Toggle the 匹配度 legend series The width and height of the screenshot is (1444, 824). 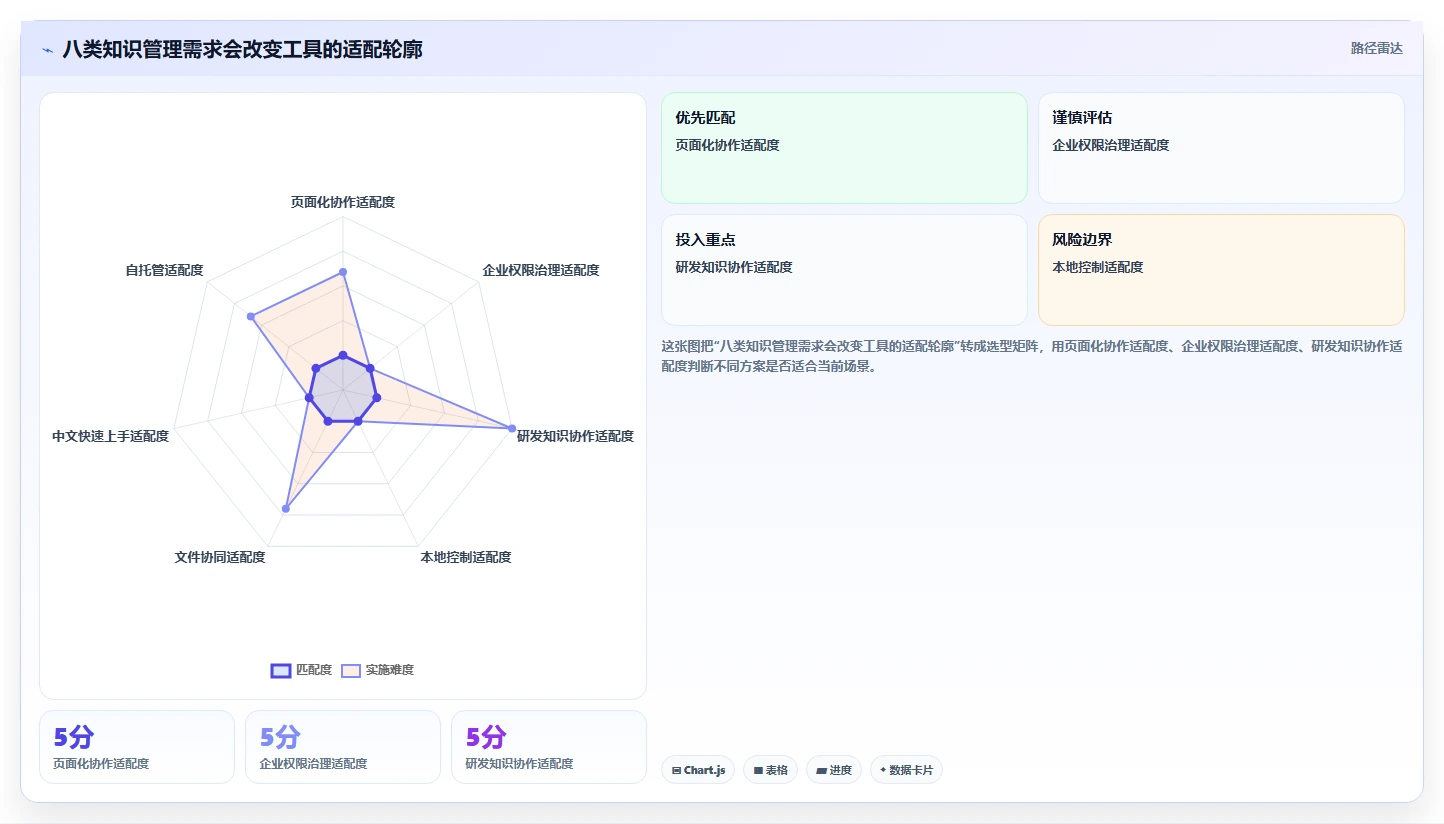(301, 670)
